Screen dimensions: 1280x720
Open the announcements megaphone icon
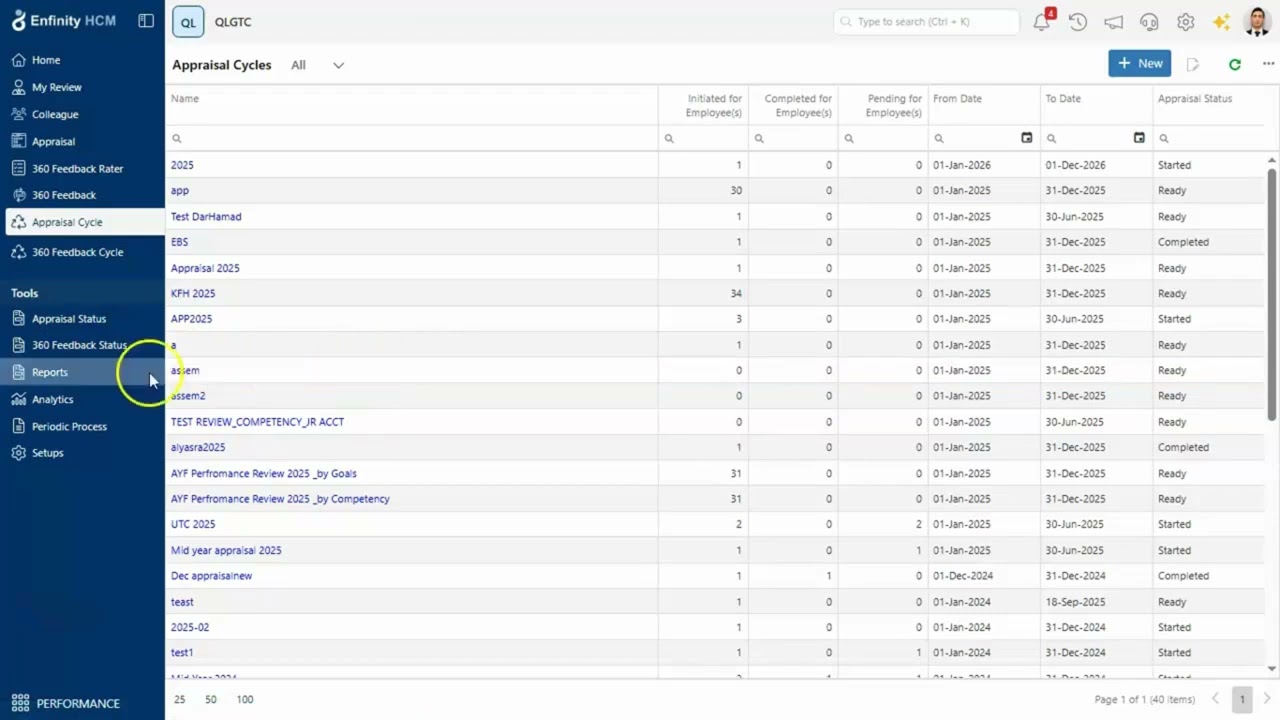1113,22
